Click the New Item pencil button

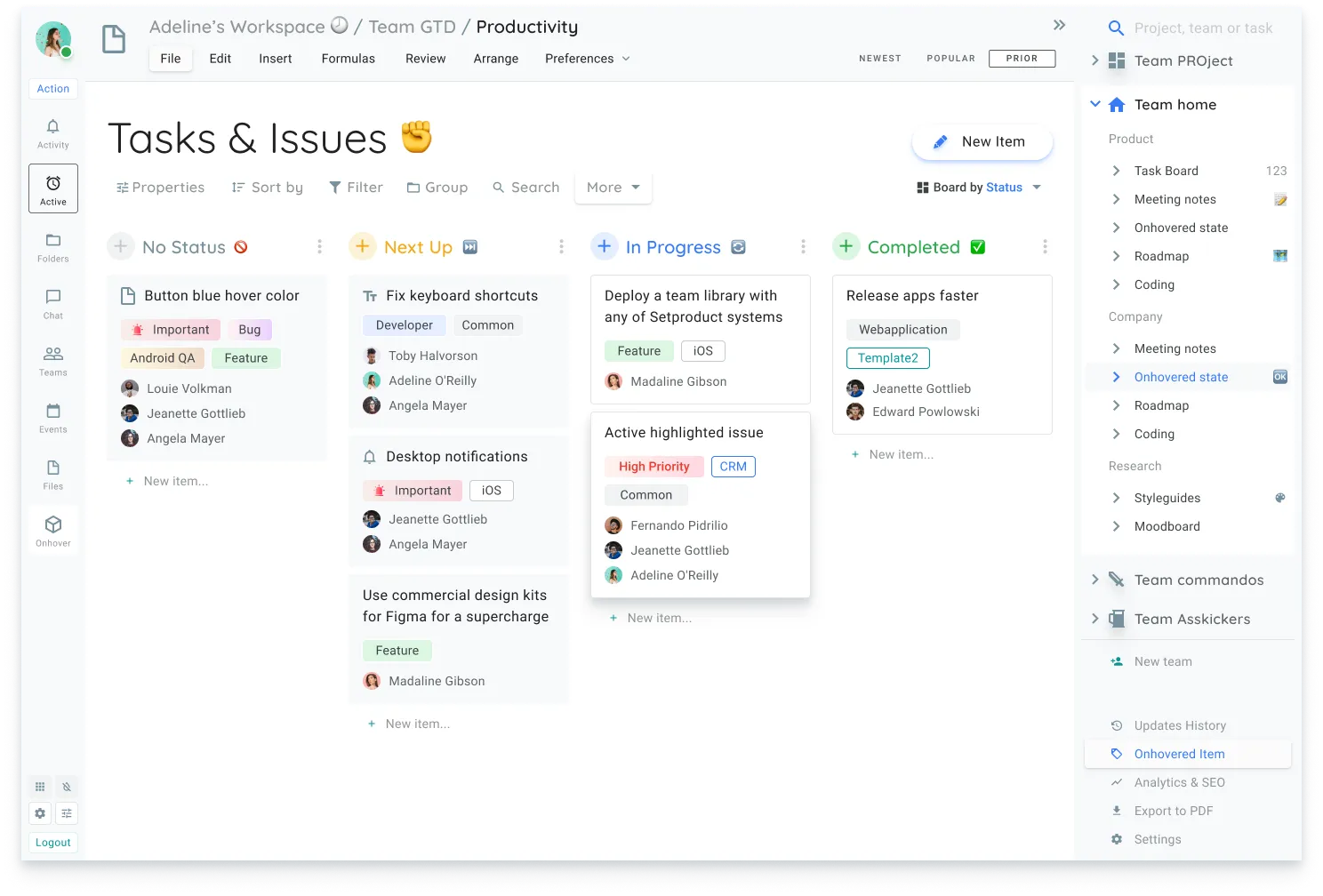pyautogui.click(x=982, y=141)
